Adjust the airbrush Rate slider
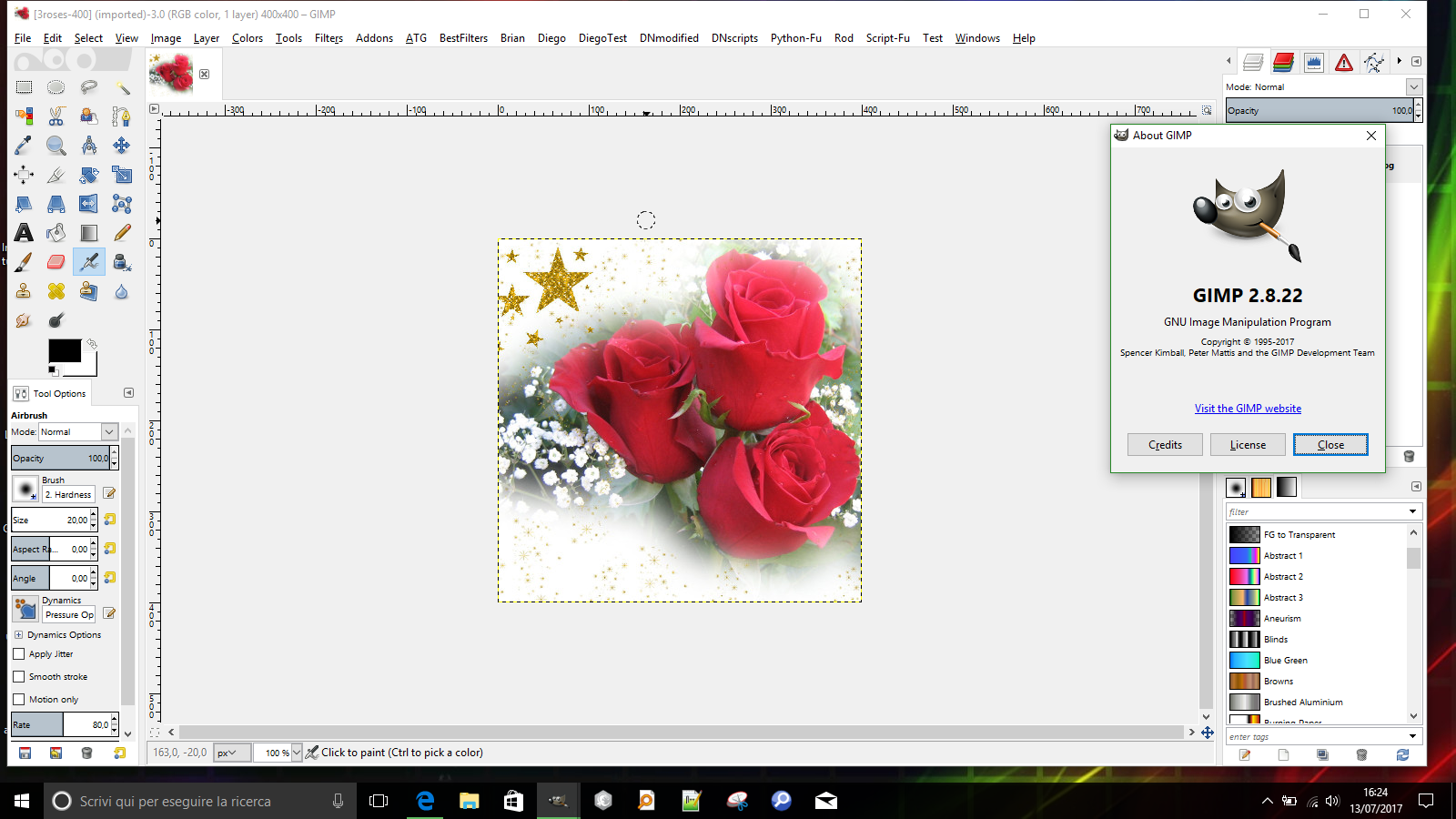 tap(60, 725)
